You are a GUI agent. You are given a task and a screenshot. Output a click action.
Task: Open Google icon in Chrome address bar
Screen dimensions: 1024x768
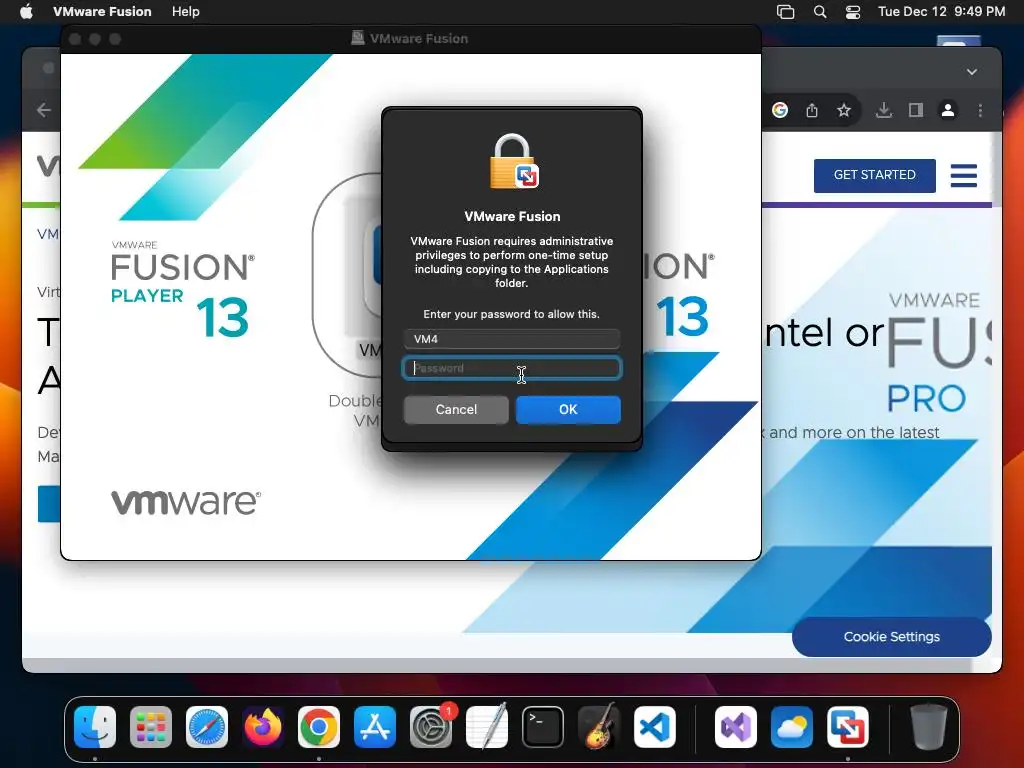point(780,110)
